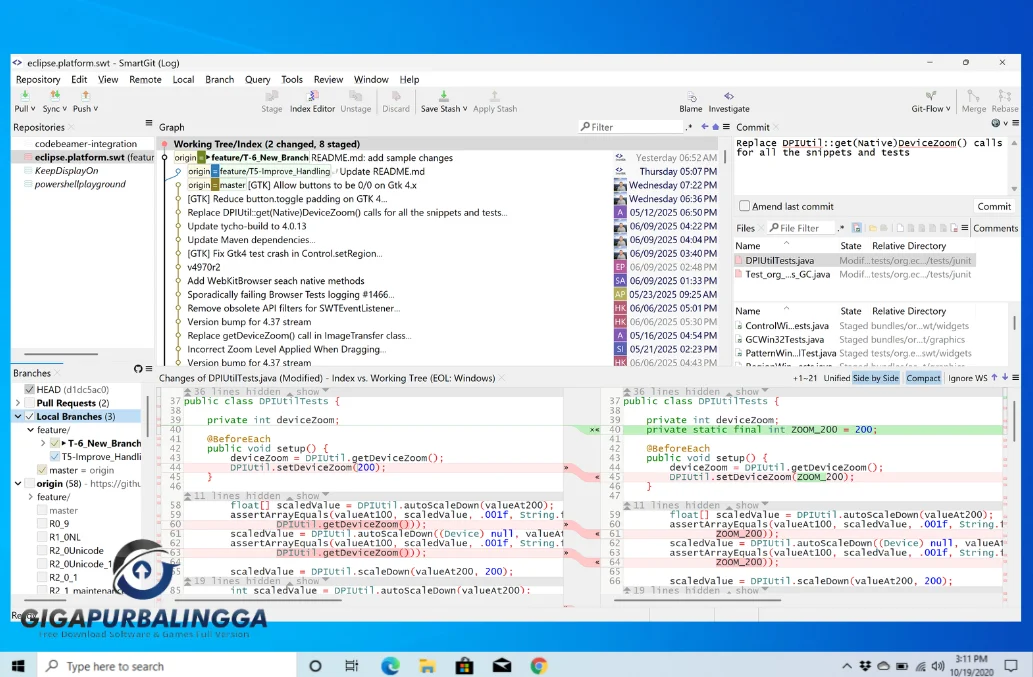Click the Rebase toolbar icon
1033x677 pixels.
point(1004,96)
